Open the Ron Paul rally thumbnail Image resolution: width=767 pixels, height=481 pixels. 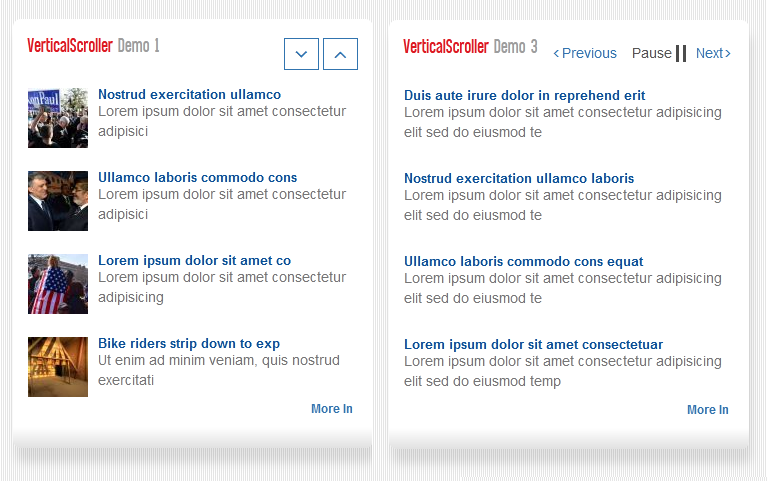58,118
